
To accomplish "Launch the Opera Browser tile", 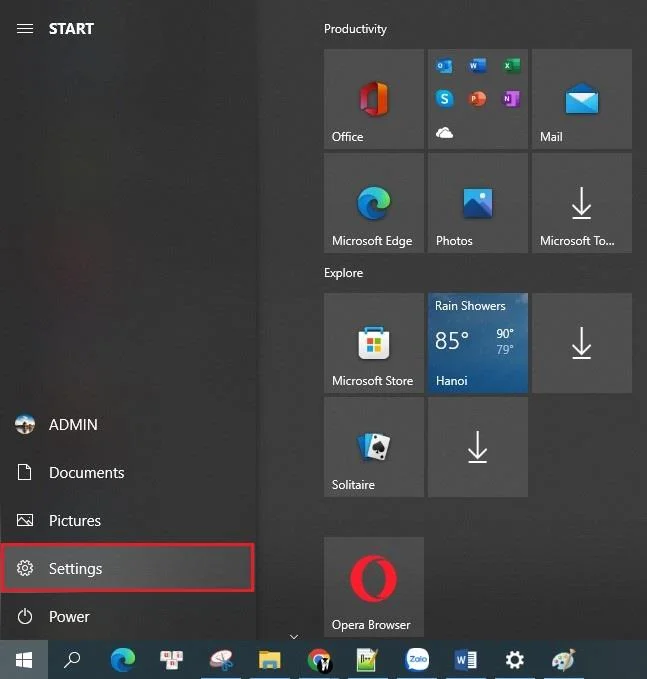I will tap(374, 587).
